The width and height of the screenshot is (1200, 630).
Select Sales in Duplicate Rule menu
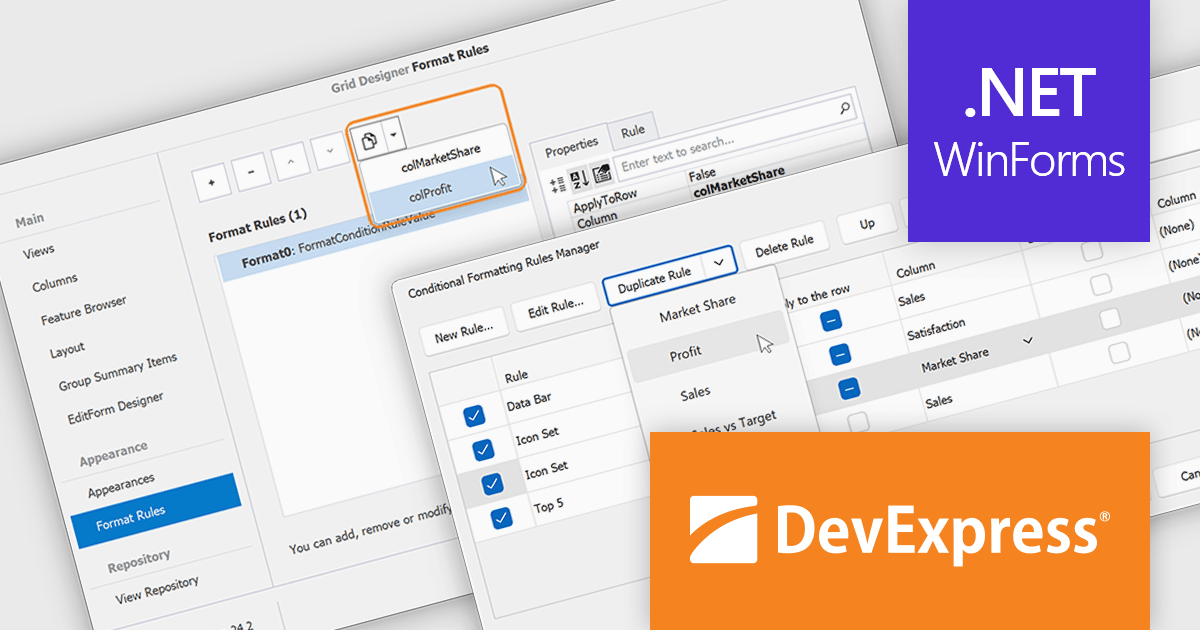tap(696, 394)
